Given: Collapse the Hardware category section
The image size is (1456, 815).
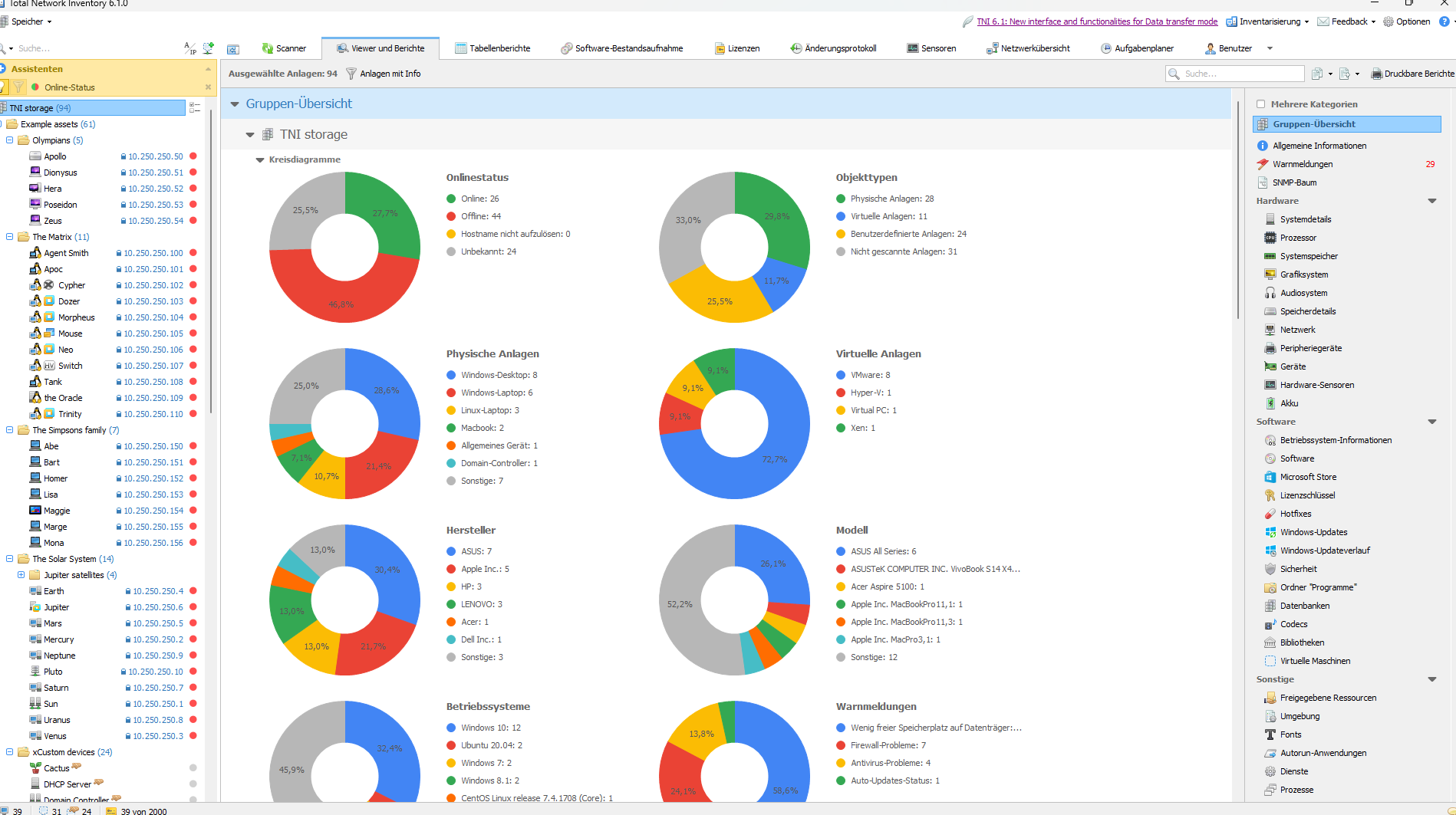Looking at the screenshot, I should (x=1431, y=201).
